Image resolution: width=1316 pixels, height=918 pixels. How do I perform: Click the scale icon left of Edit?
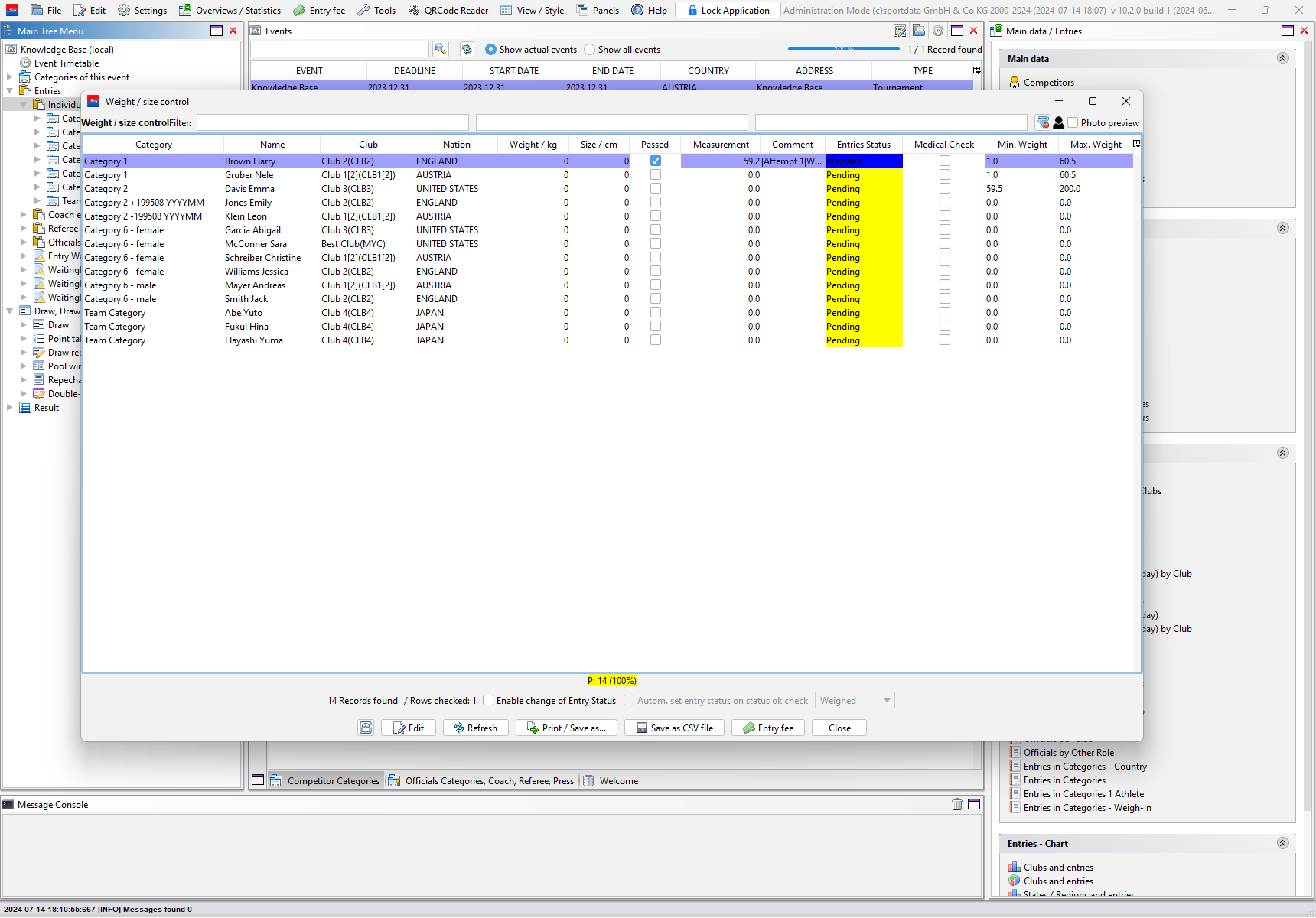point(366,728)
